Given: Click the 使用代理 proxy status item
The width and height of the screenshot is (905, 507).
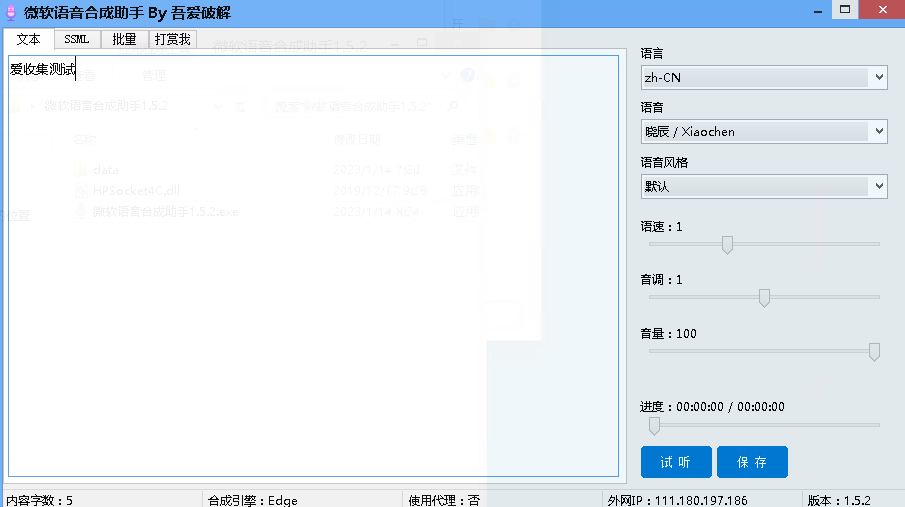Looking at the screenshot, I should (x=444, y=500).
